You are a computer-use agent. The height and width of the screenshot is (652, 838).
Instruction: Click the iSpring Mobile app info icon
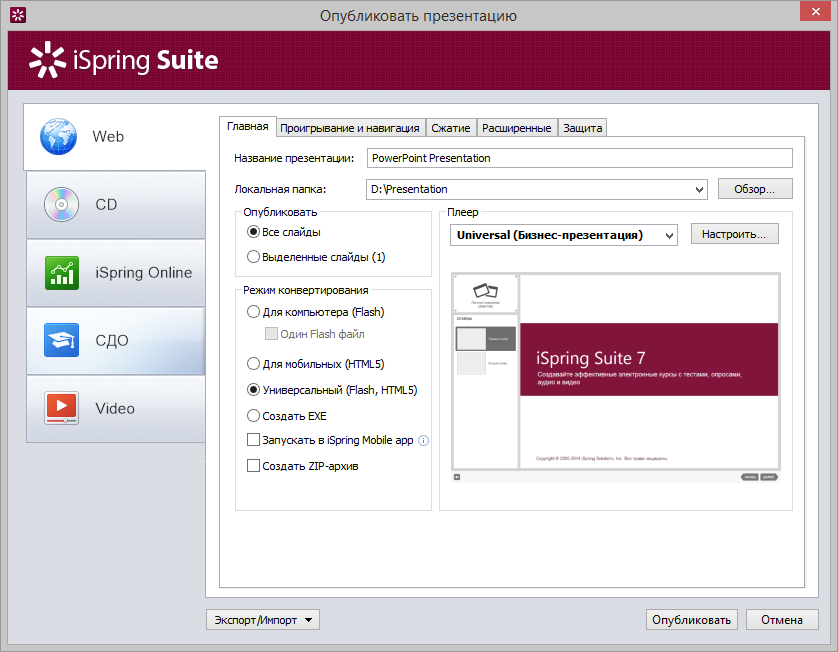[x=423, y=440]
